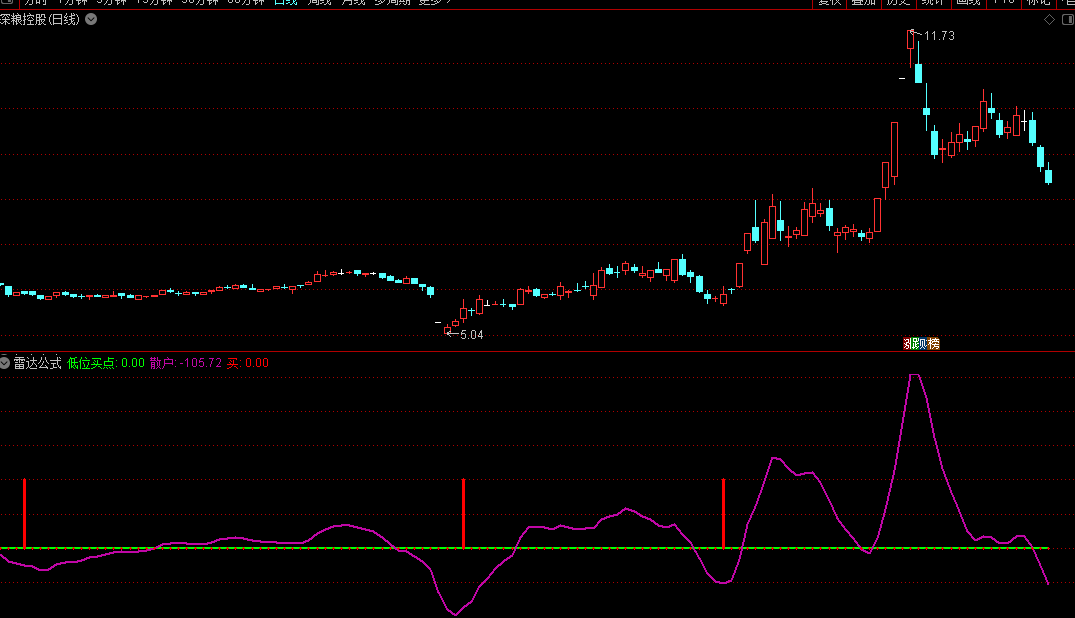The width and height of the screenshot is (1075, 618).
Task: Click the candlestick at the 5.04 low
Action: (448, 331)
